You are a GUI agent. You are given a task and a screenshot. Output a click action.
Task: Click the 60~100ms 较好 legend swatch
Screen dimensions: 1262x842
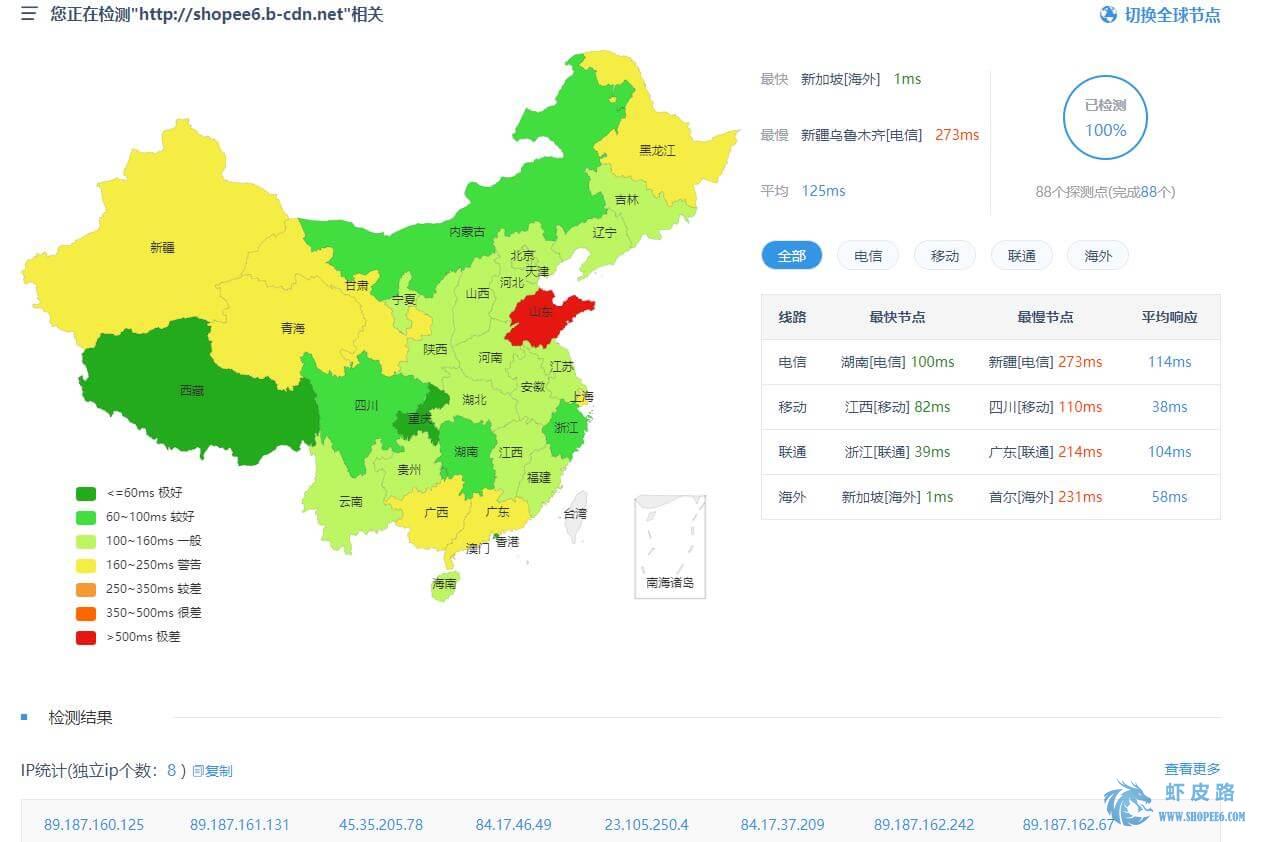86,517
